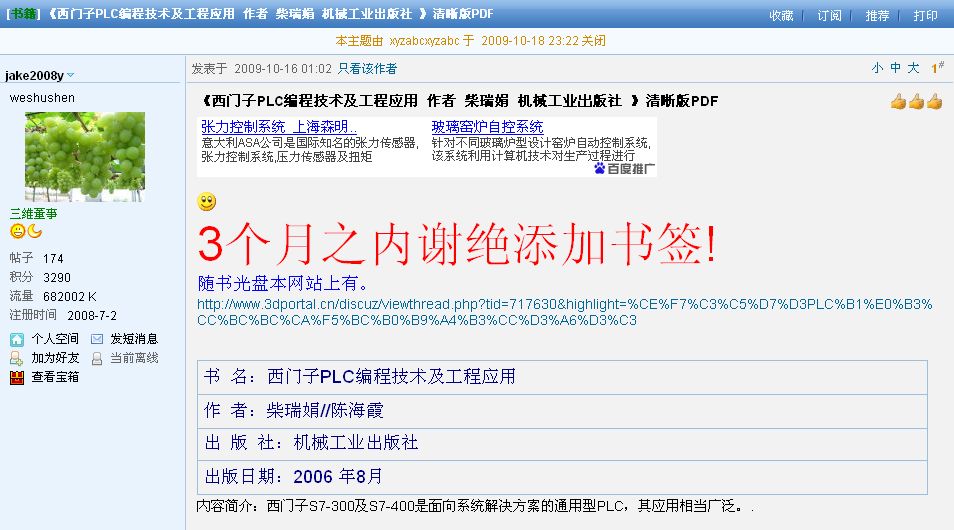Open the 查看宝箱 treasure chest icon

16,377
